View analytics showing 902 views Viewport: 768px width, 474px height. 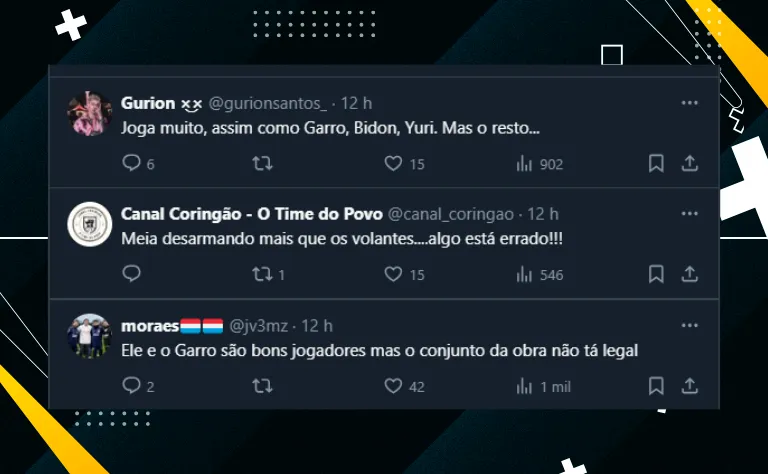[540, 164]
